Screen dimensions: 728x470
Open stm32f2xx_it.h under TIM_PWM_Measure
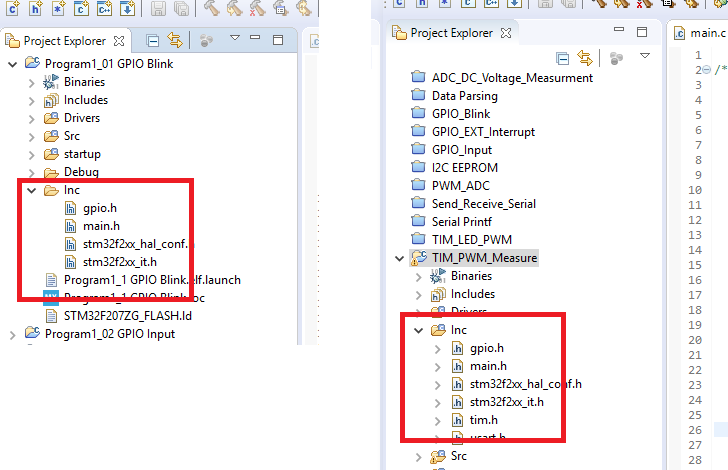tap(507, 402)
